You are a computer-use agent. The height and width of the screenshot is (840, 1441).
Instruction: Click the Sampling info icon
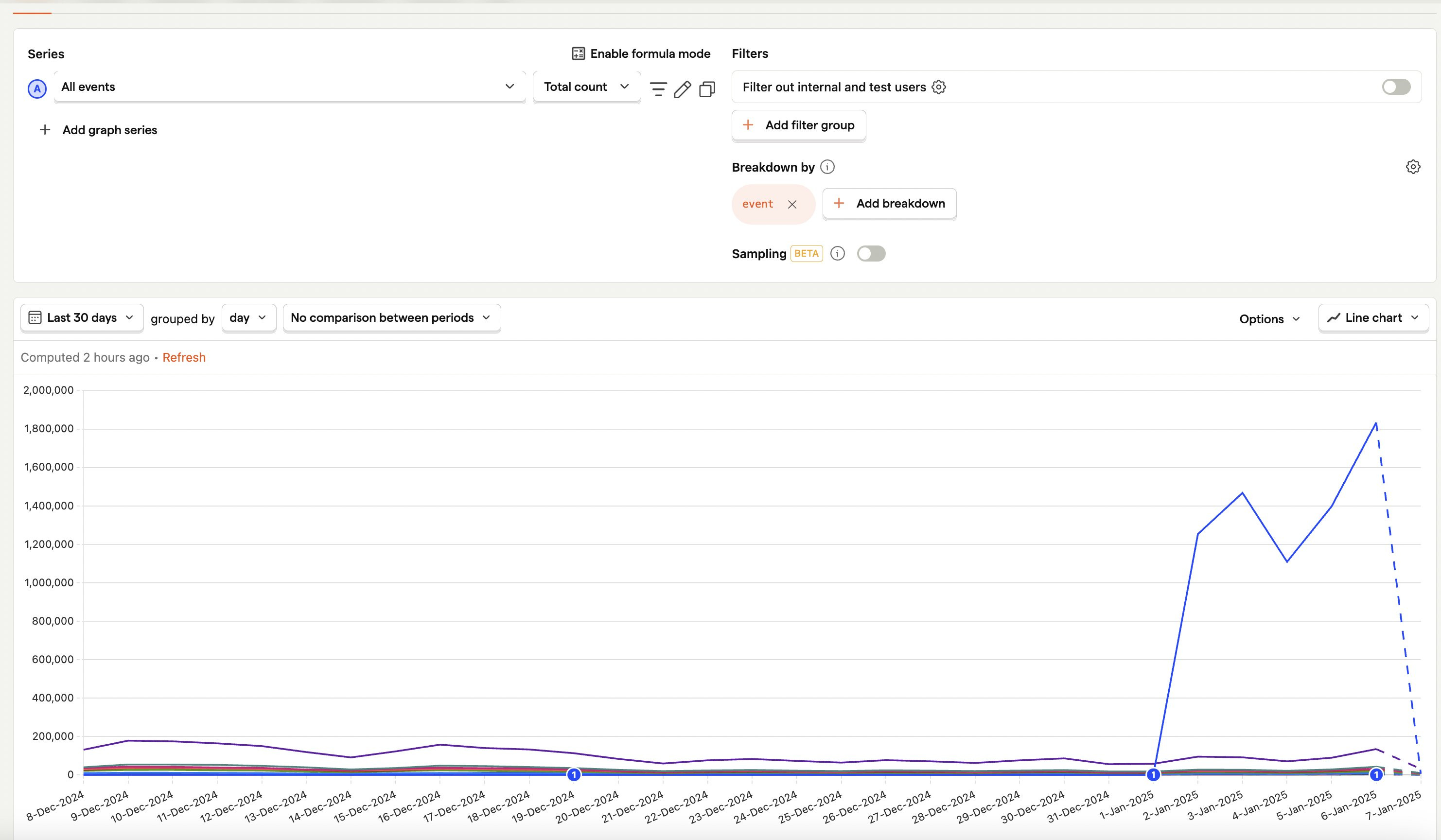pyautogui.click(x=837, y=253)
